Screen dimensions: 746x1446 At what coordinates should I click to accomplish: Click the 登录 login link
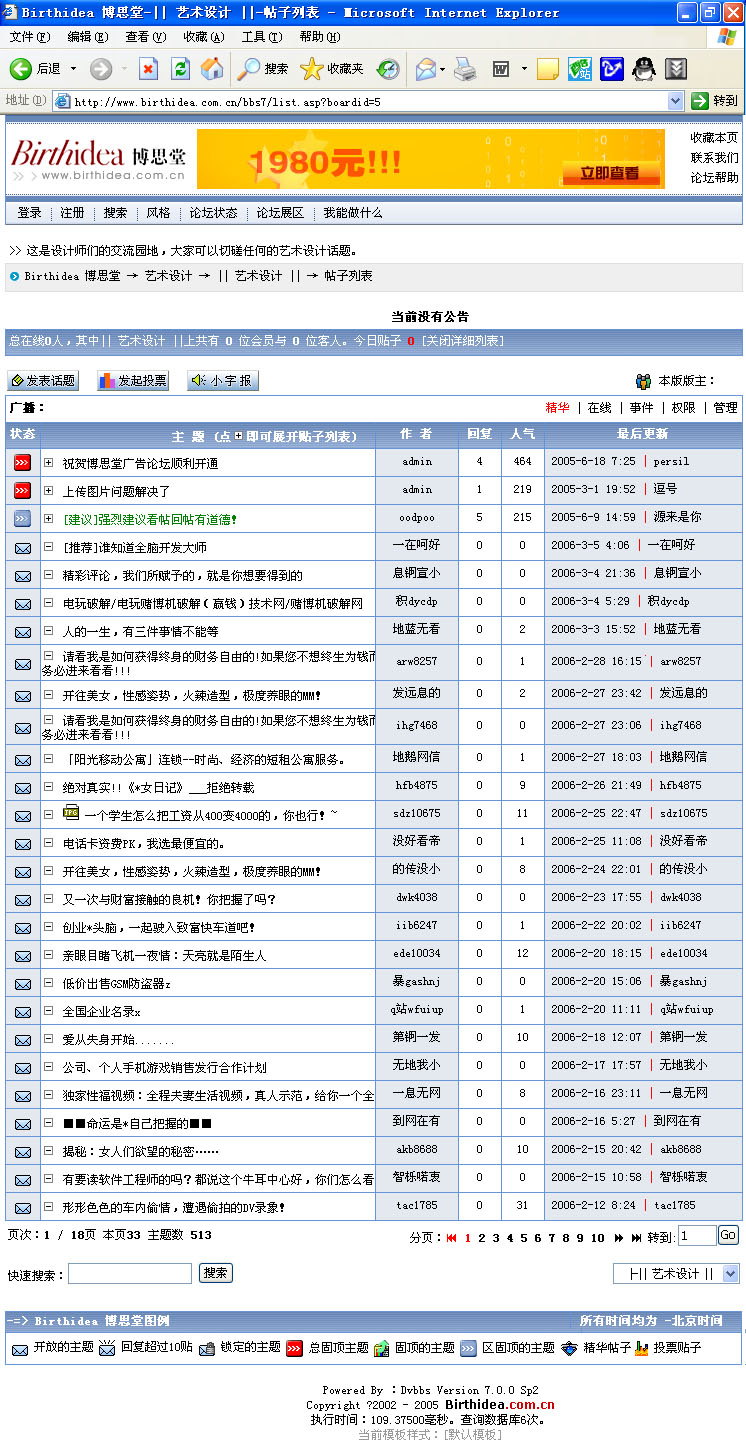coord(30,213)
